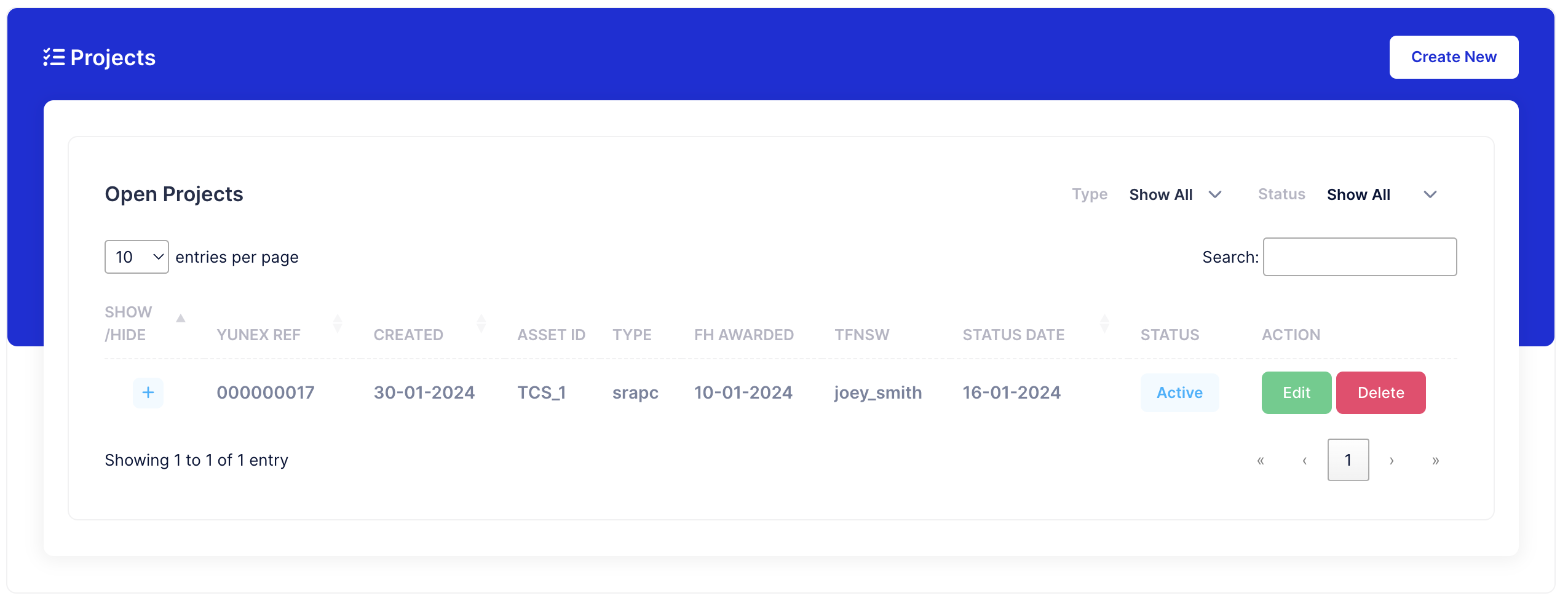Click the Projects page title

(113, 57)
